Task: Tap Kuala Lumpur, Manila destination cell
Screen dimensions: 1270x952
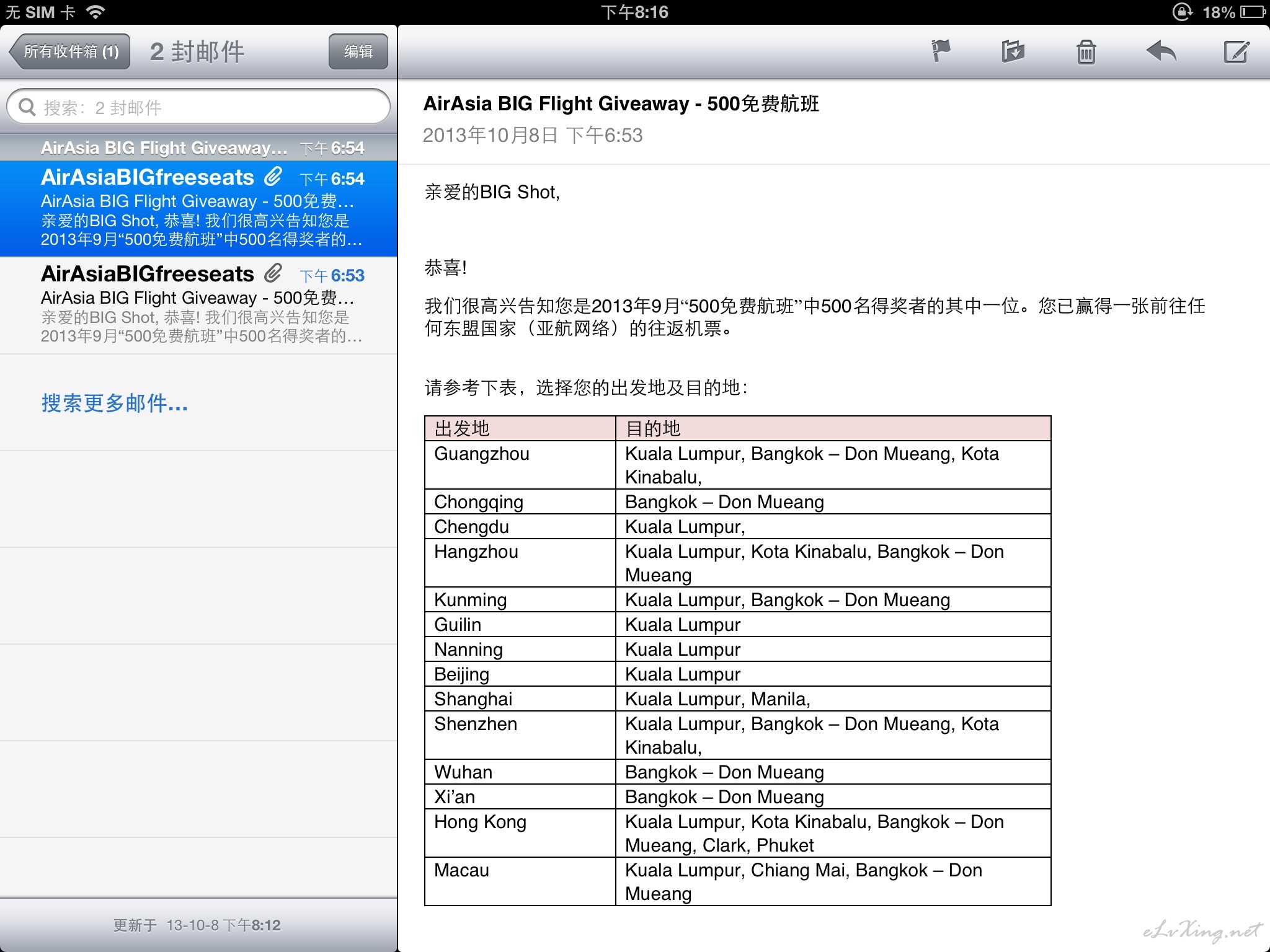Action: (x=833, y=699)
